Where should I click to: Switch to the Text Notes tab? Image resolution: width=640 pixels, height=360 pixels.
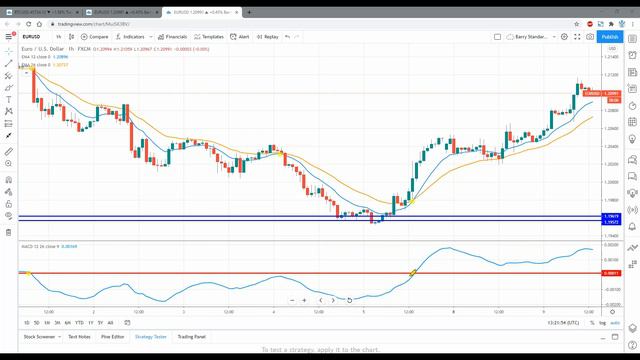click(x=79, y=337)
